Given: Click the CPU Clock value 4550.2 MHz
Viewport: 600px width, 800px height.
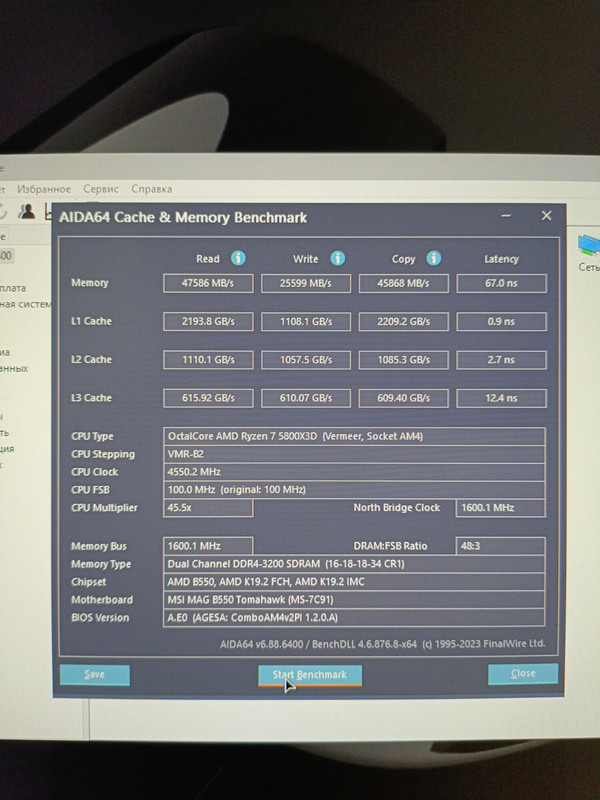Looking at the screenshot, I should pyautogui.click(x=354, y=472).
